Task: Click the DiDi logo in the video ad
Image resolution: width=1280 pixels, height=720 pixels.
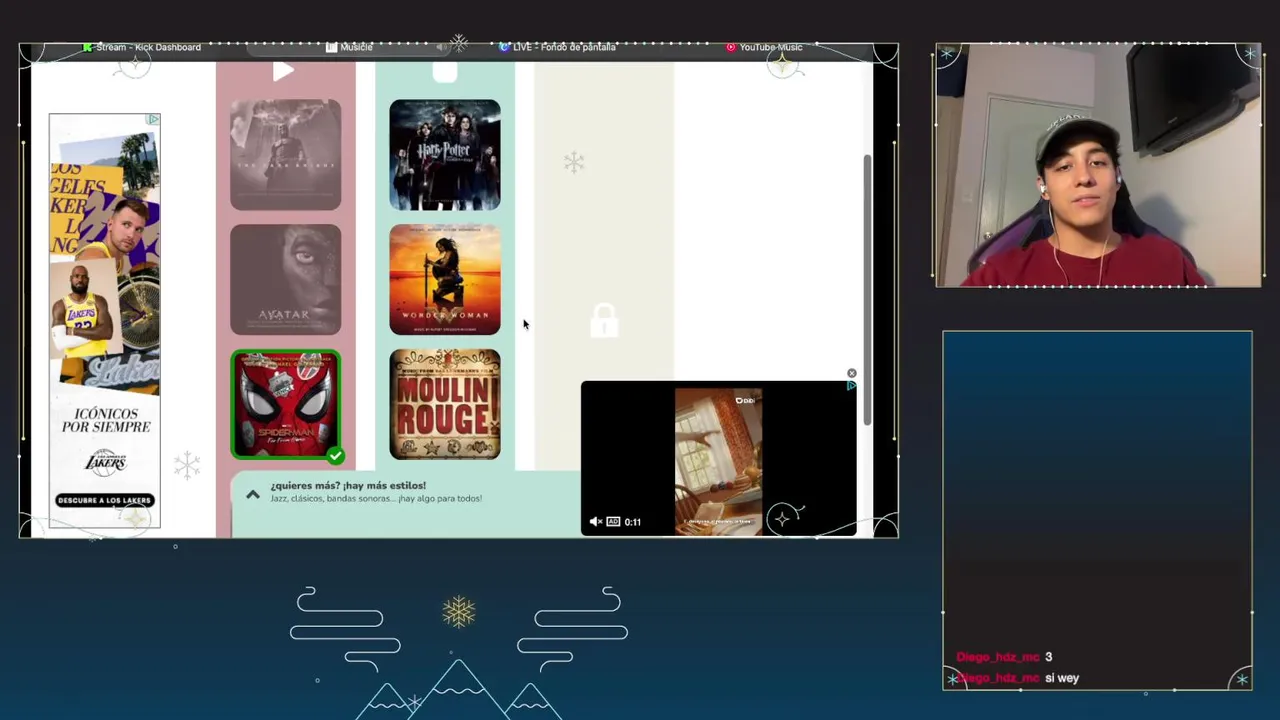Action: [x=745, y=400]
